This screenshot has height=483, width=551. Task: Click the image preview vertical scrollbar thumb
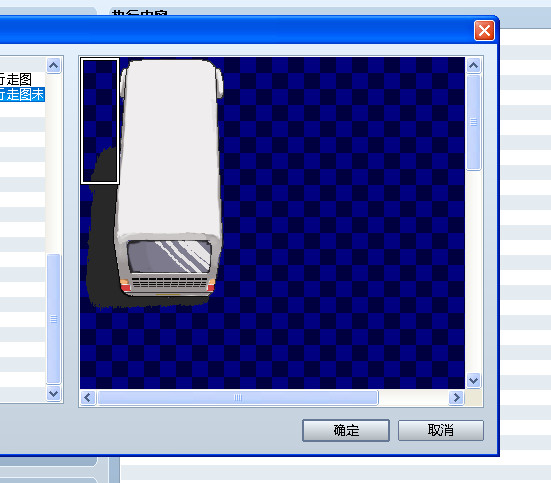[x=473, y=122]
